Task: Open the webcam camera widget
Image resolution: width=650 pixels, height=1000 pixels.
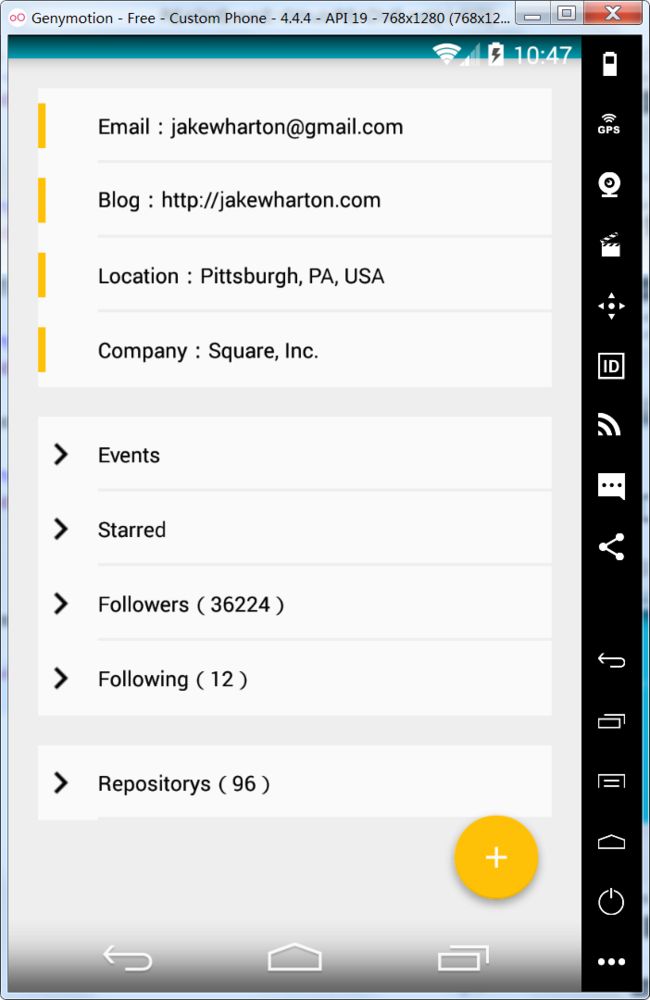Action: tap(610, 184)
